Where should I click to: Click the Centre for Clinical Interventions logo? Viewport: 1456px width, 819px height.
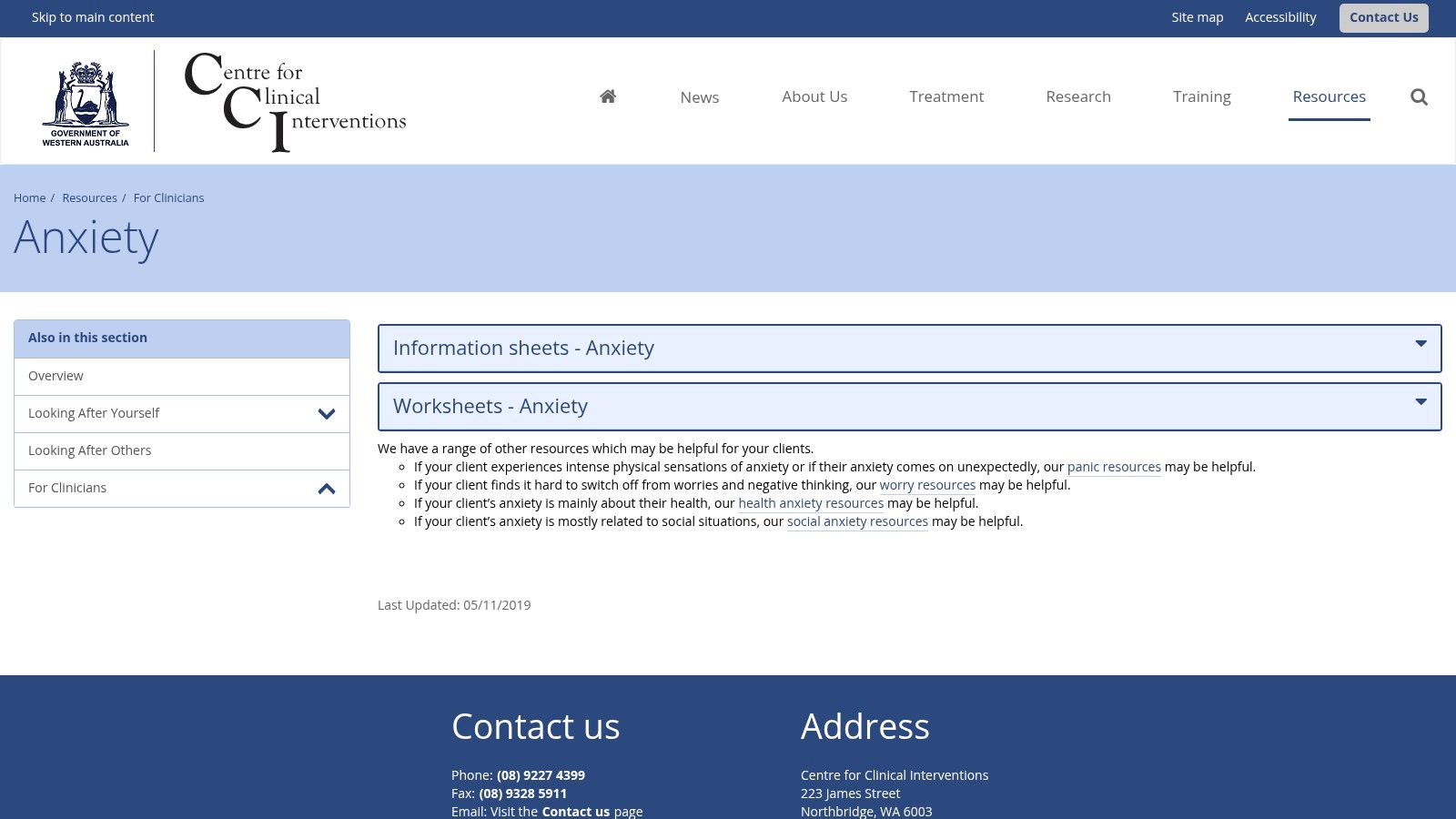295,102
